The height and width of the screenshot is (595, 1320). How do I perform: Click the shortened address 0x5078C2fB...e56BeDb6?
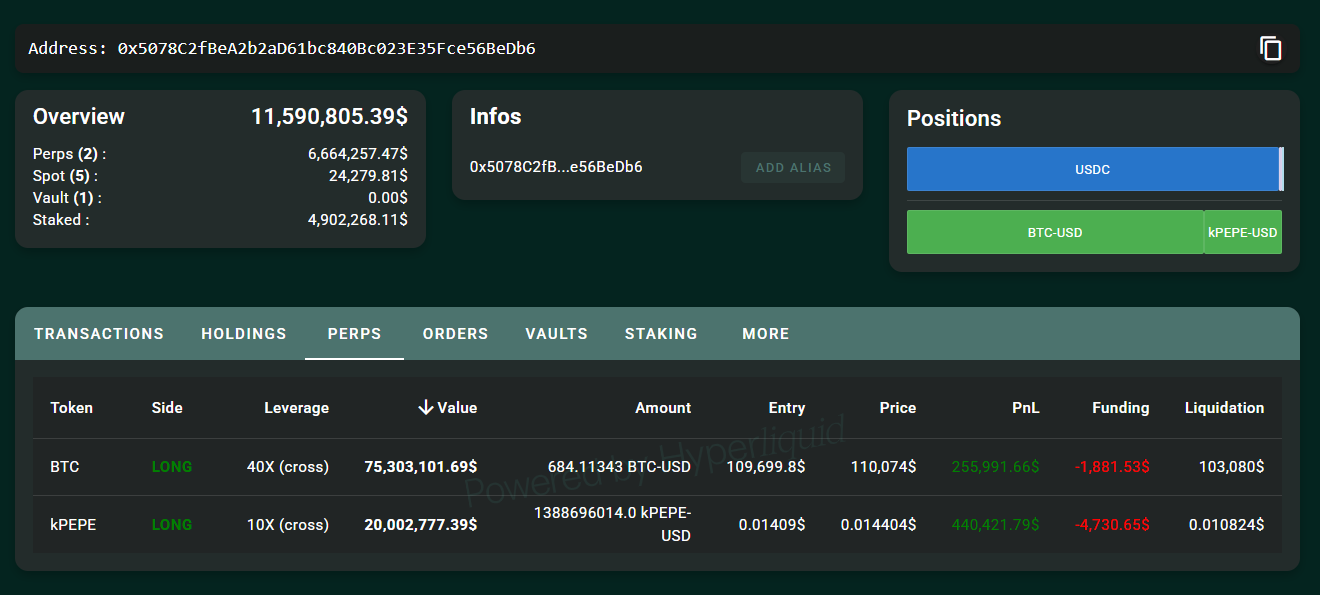click(556, 167)
